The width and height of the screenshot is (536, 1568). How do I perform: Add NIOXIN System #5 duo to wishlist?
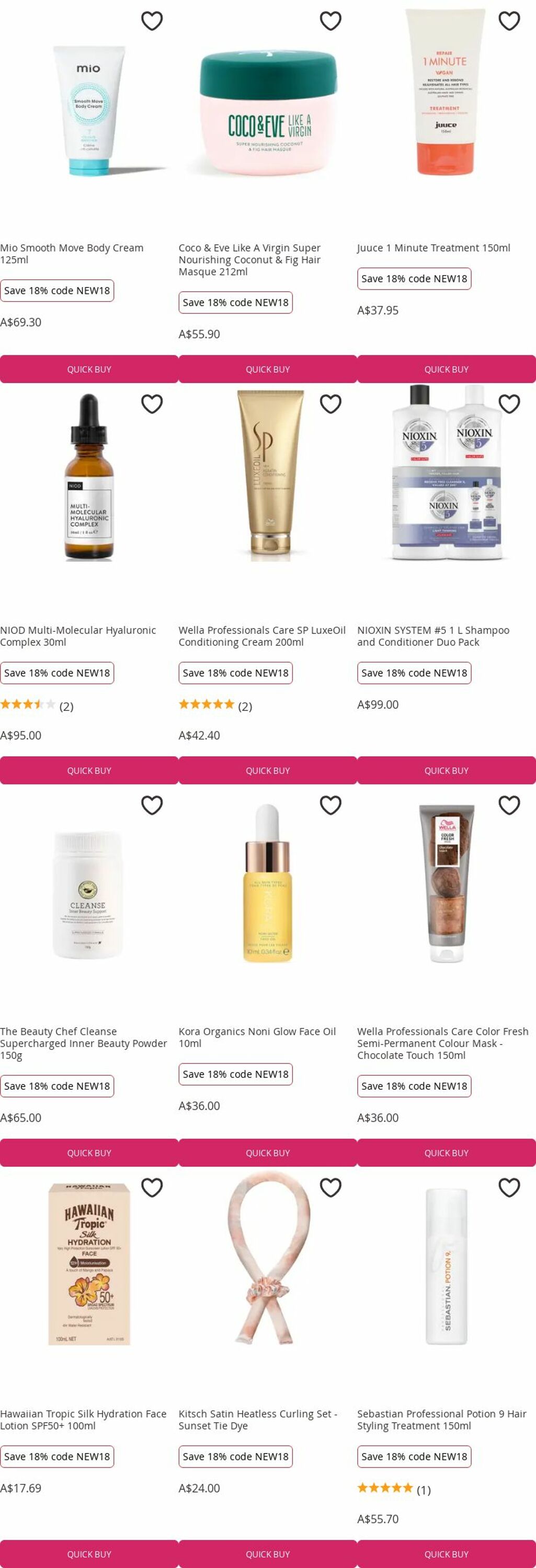pos(509,403)
